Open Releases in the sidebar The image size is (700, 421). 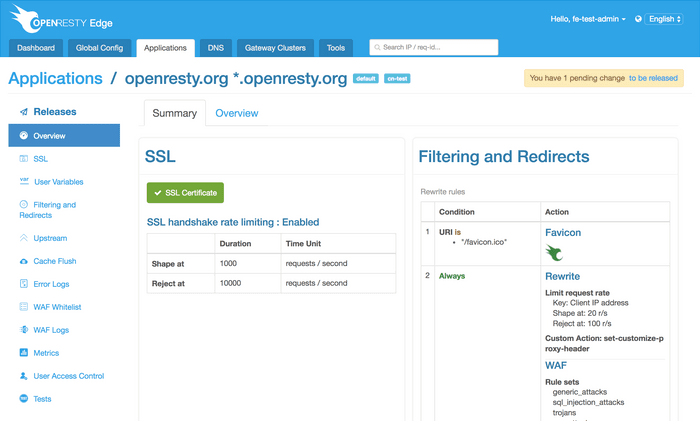click(55, 112)
